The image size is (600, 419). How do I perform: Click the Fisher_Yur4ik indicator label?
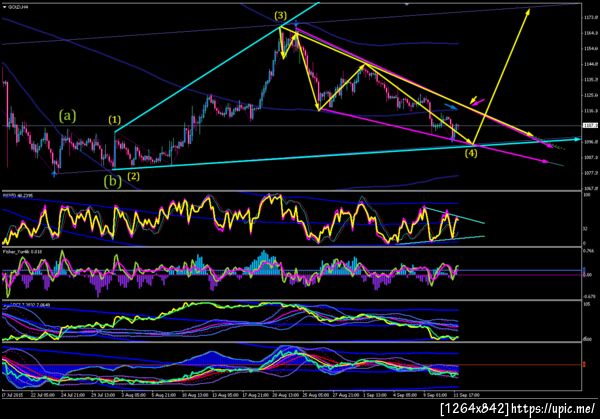coord(22,251)
